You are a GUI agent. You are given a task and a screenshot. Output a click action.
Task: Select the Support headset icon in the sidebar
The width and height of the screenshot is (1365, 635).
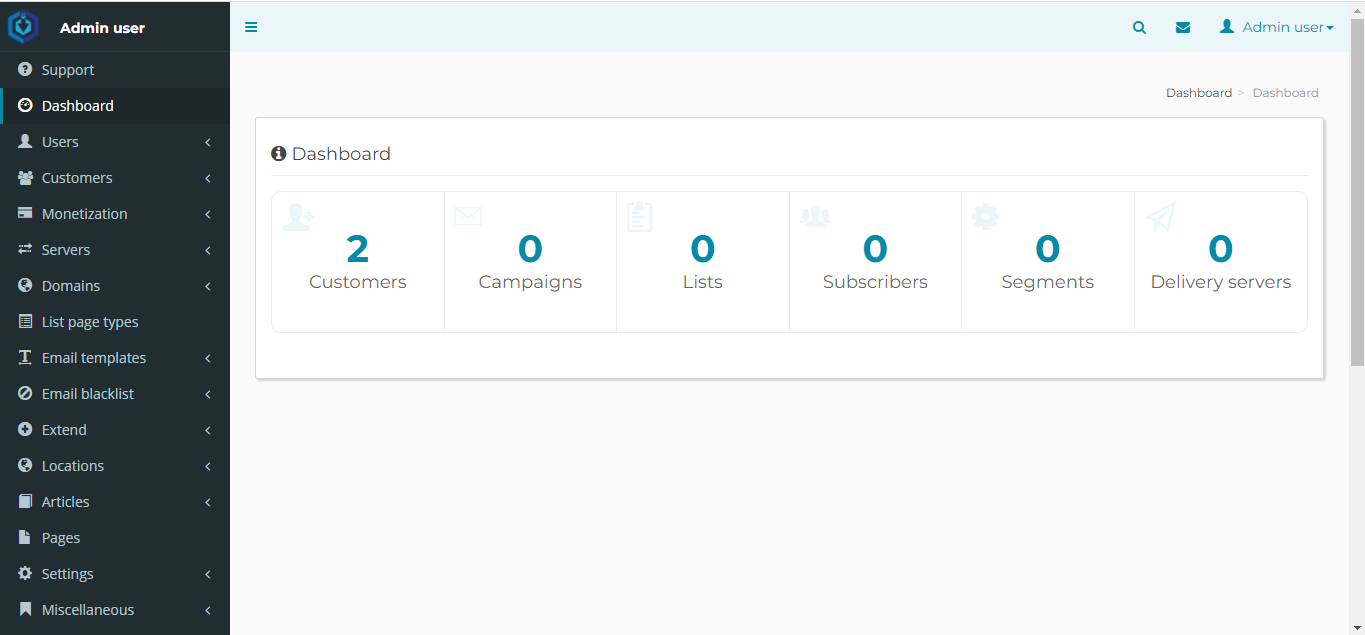point(22,69)
